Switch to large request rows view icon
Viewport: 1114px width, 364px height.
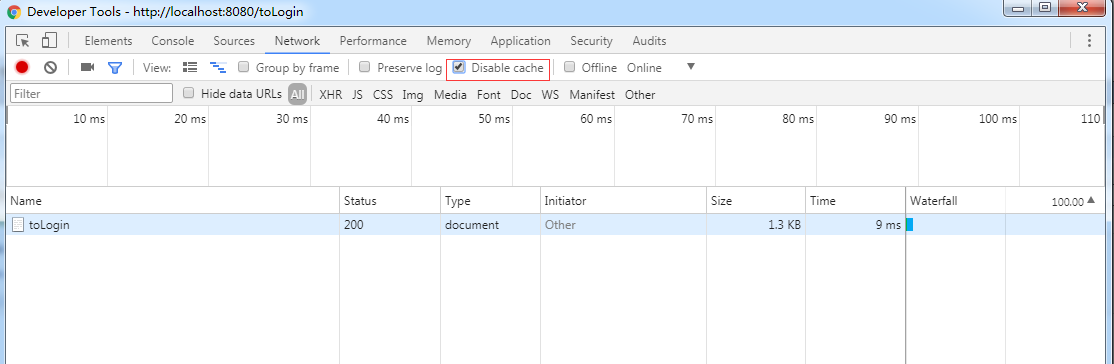click(x=190, y=68)
